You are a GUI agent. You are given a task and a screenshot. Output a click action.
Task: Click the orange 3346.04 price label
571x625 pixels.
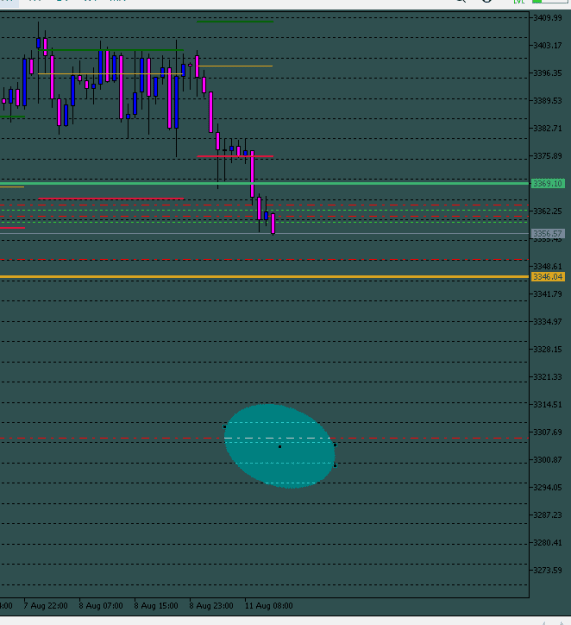pos(548,277)
